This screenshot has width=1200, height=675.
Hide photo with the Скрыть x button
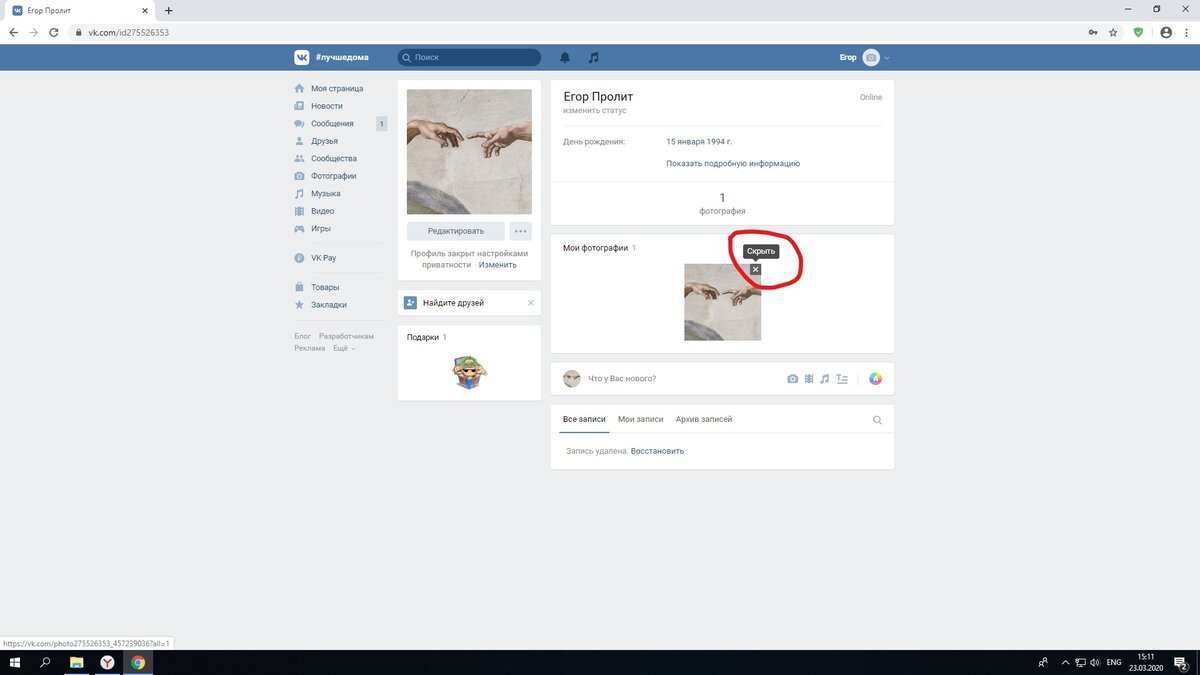pos(755,269)
